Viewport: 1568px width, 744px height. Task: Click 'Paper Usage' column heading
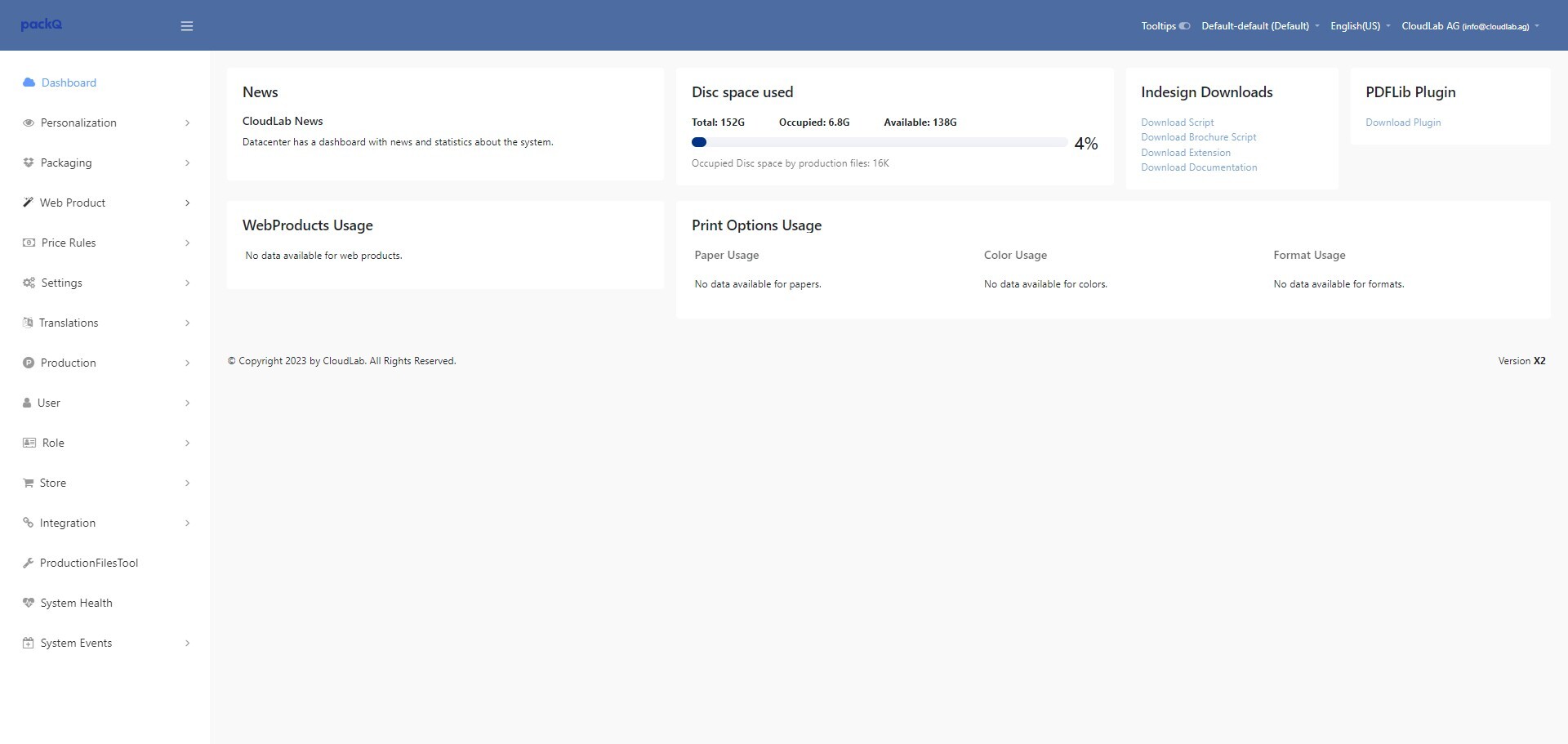(727, 255)
